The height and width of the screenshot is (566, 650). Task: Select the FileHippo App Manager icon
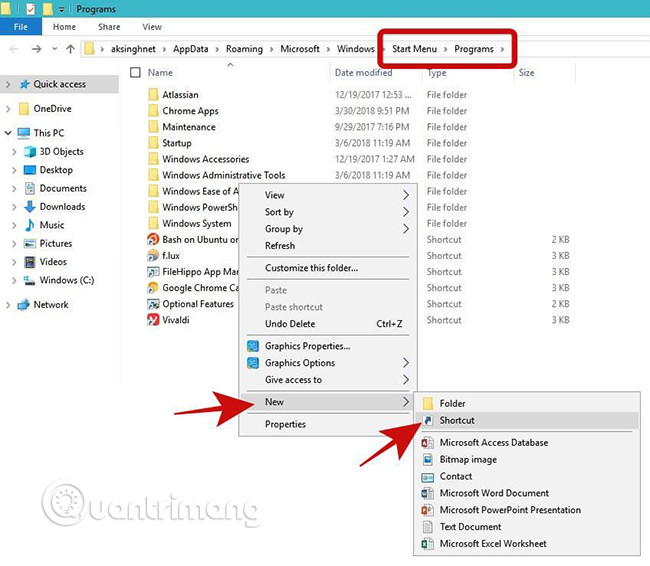153,272
